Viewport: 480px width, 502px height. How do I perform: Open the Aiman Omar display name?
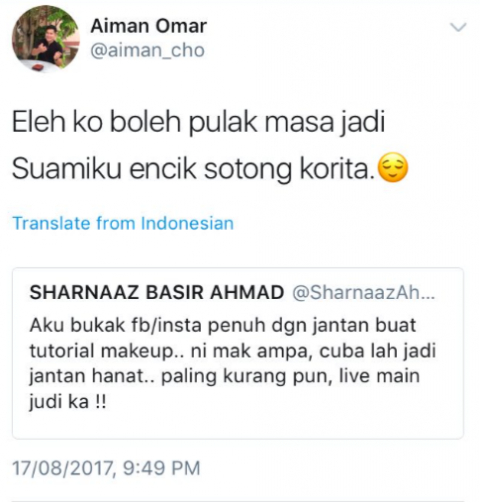[x=149, y=26]
